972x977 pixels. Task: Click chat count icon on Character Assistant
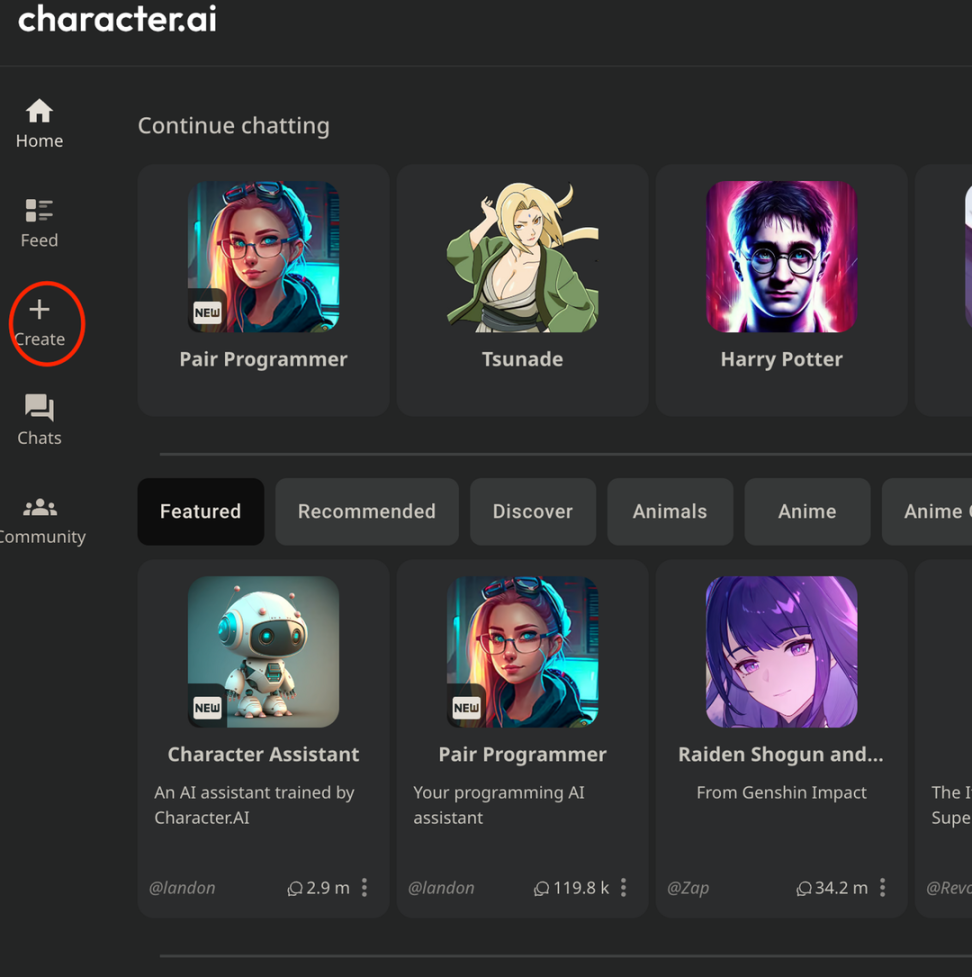pos(295,888)
